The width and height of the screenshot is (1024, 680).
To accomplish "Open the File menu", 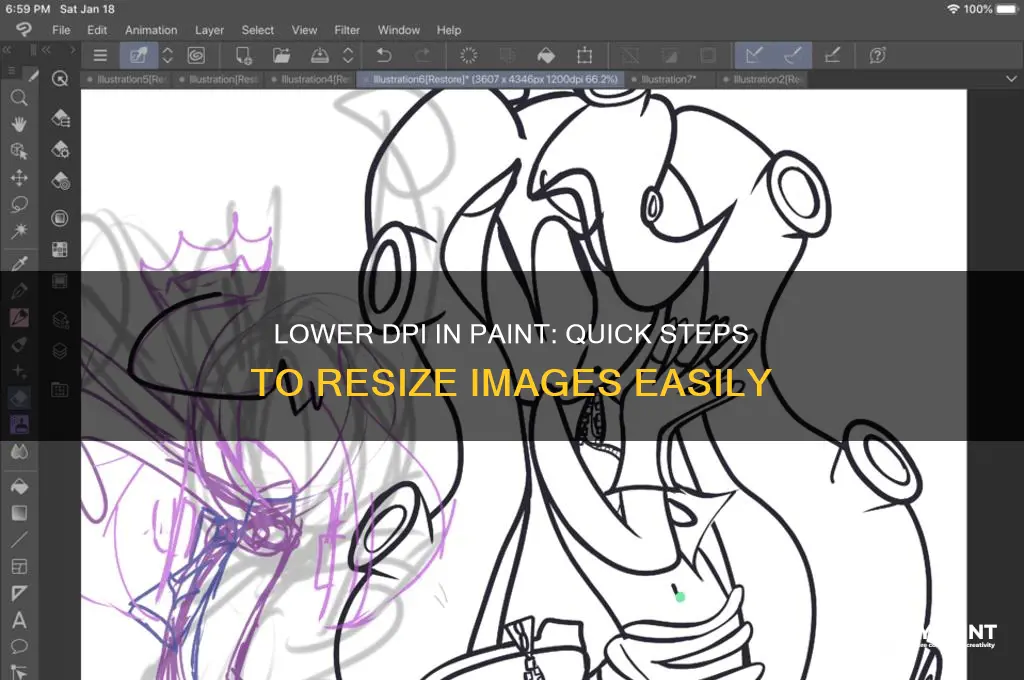I will 61,30.
